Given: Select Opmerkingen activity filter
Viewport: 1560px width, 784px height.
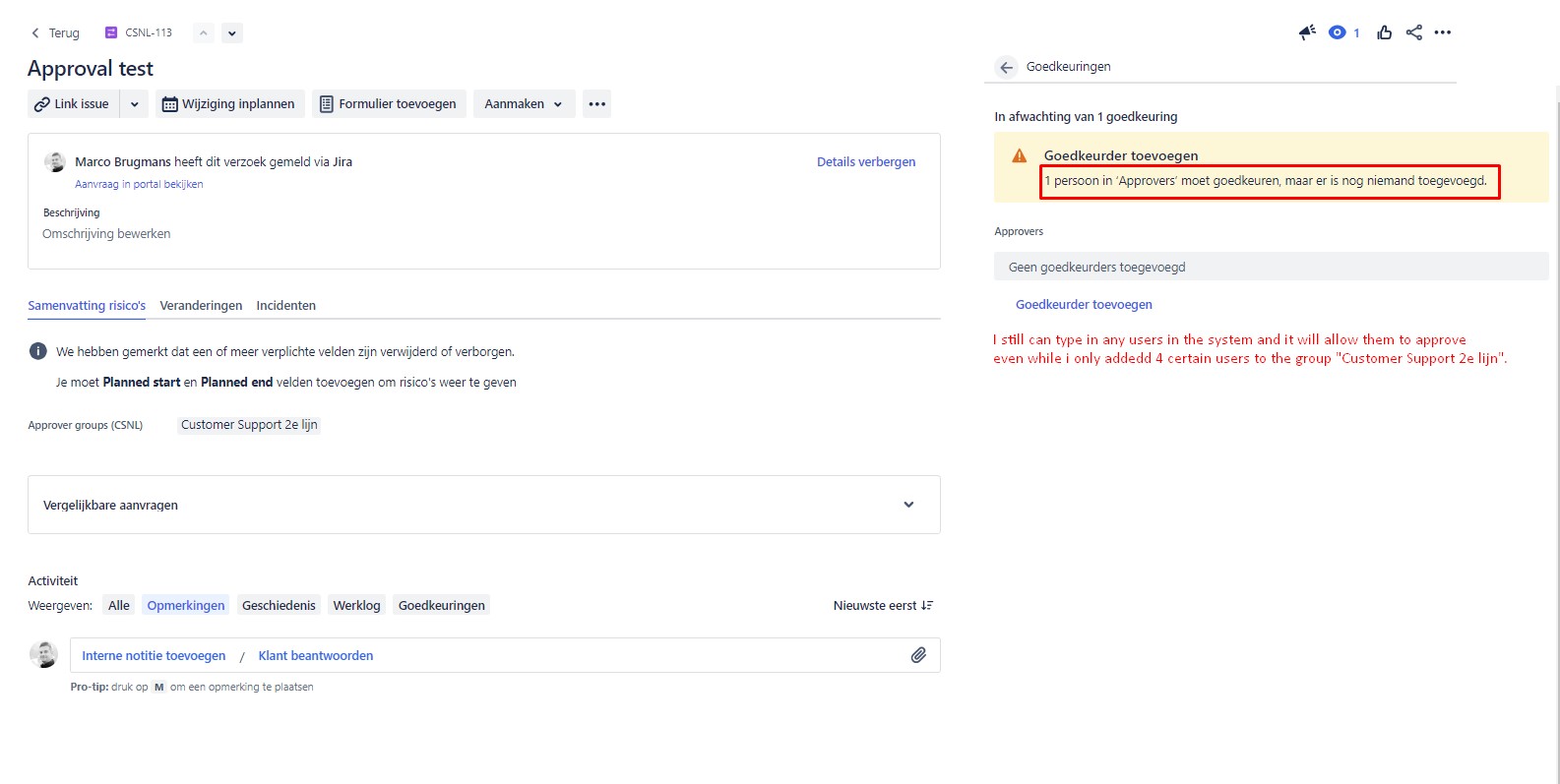Looking at the screenshot, I should pos(186,606).
